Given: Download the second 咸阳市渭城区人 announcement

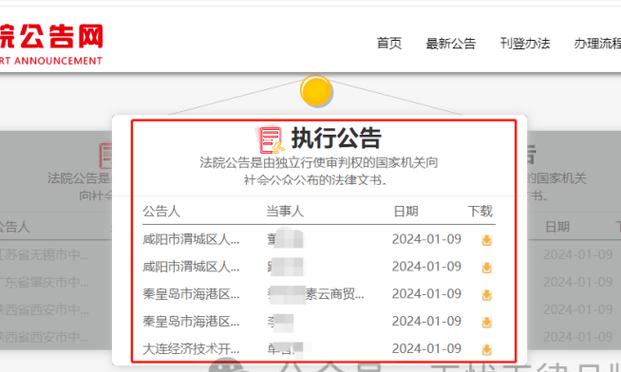Looking at the screenshot, I should [x=486, y=268].
